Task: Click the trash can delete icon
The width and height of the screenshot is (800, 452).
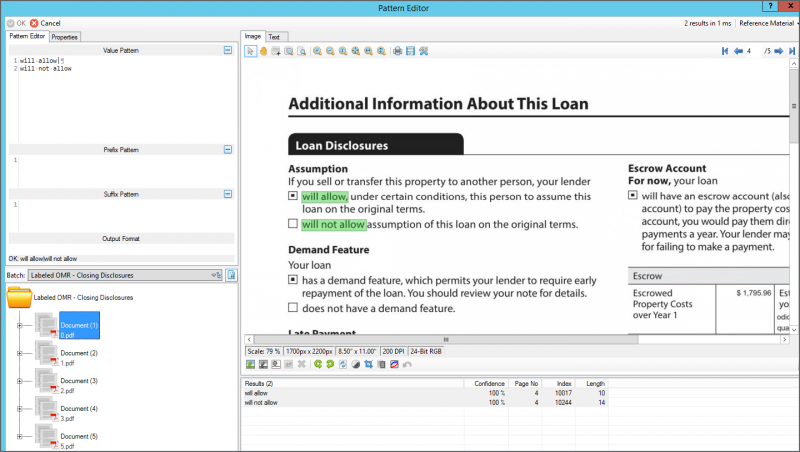Action: coord(381,364)
